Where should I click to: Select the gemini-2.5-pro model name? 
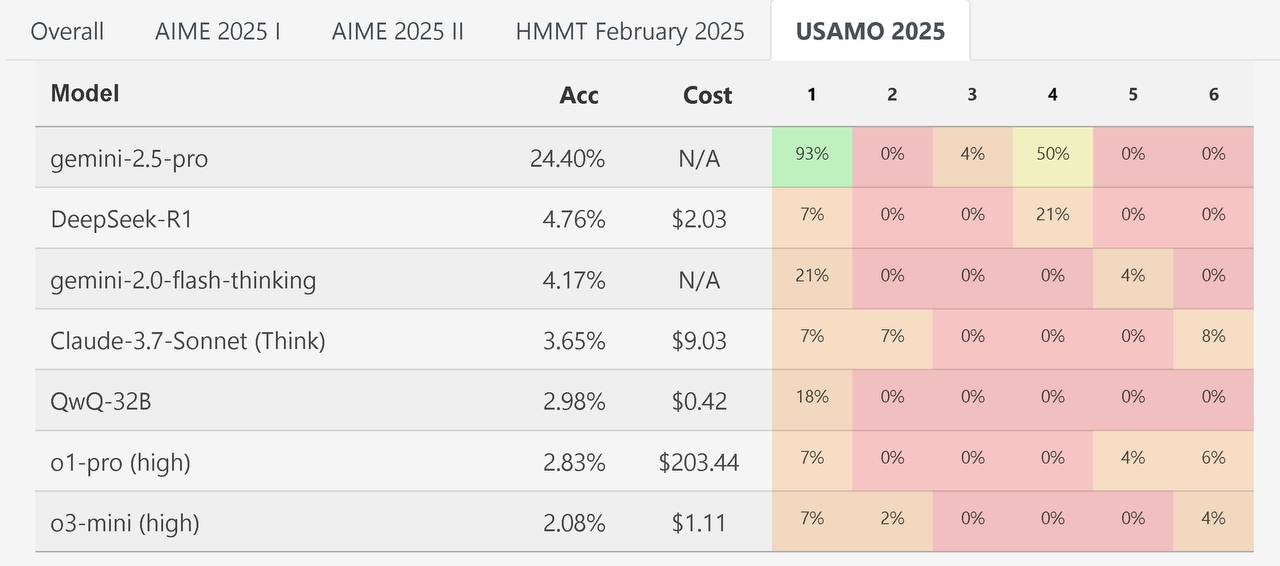[x=129, y=158]
